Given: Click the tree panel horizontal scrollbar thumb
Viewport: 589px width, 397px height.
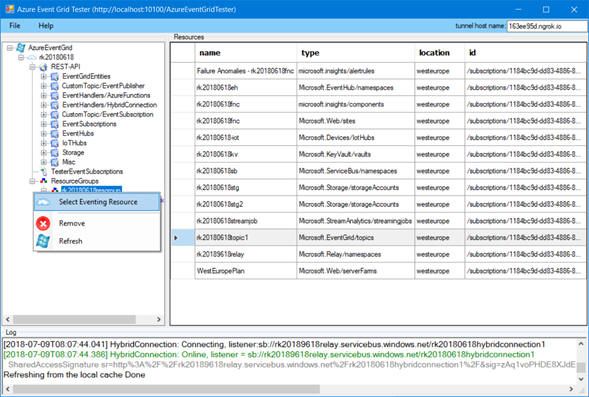Looking at the screenshot, I should point(74,319).
